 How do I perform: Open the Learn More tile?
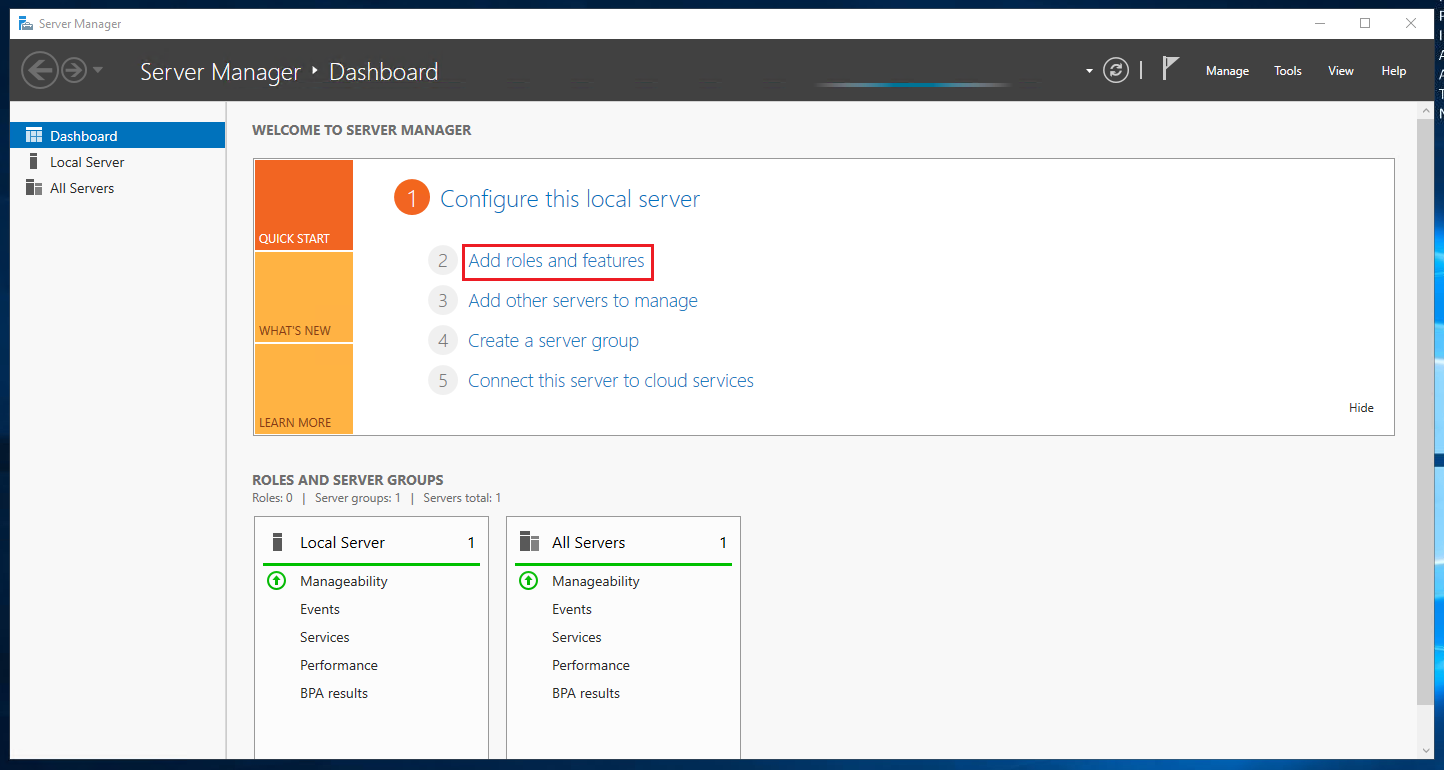pyautogui.click(x=303, y=389)
